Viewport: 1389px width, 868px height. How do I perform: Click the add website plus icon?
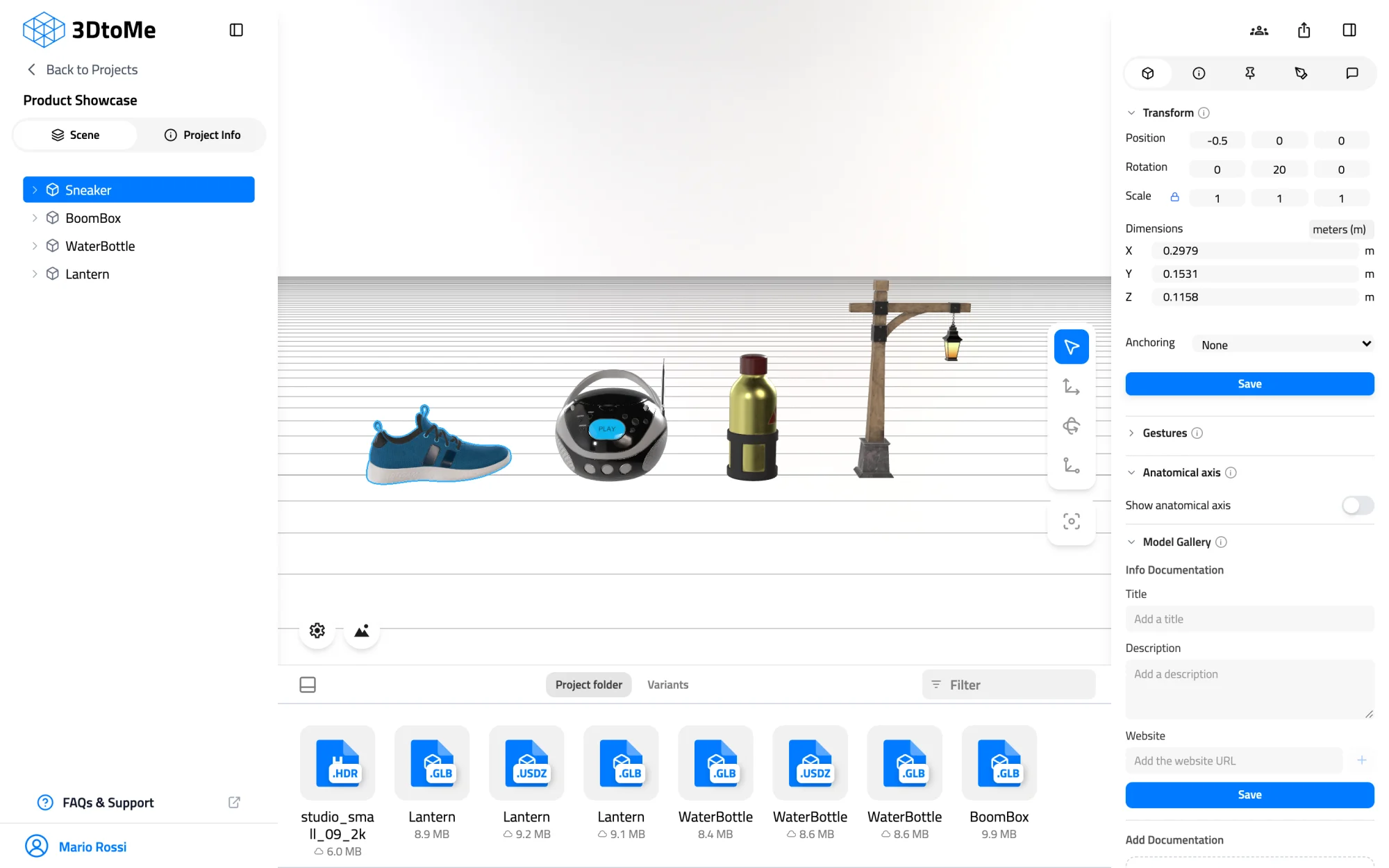click(1362, 760)
